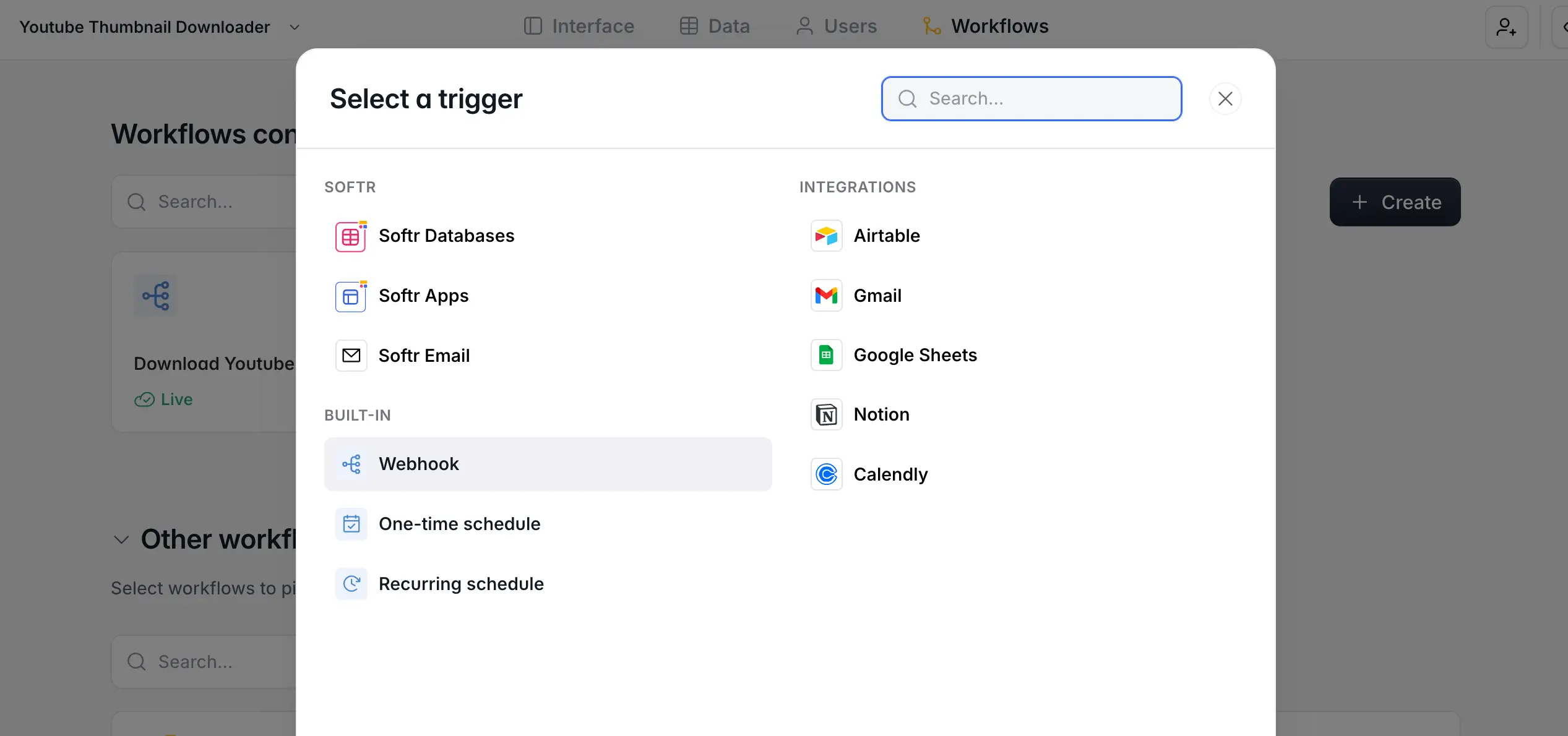The width and height of the screenshot is (1568, 736).
Task: Select the Google Sheets integration icon
Action: tap(826, 356)
